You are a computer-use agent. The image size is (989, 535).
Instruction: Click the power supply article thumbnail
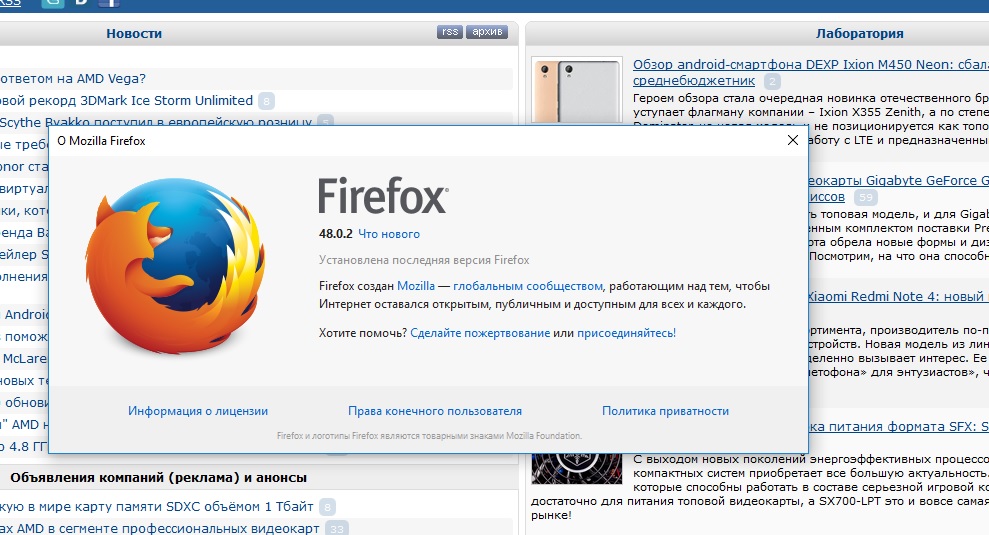[576, 468]
